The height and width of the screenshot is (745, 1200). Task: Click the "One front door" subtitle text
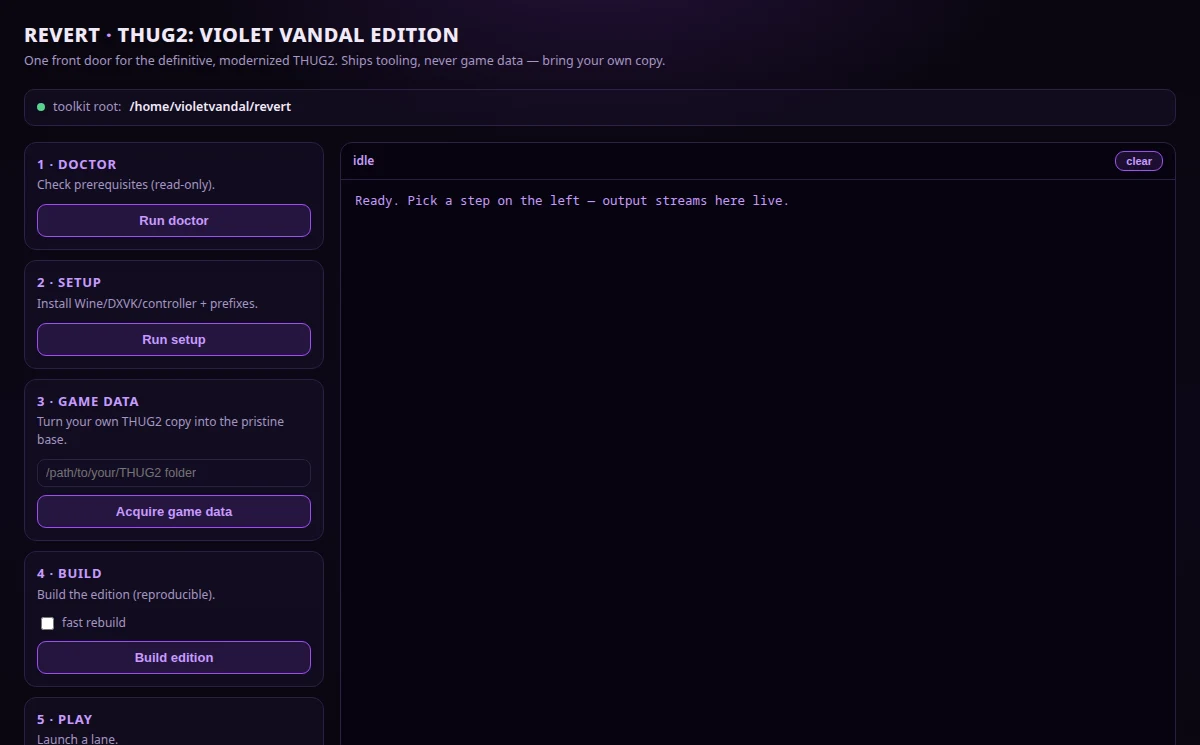[x=344, y=60]
